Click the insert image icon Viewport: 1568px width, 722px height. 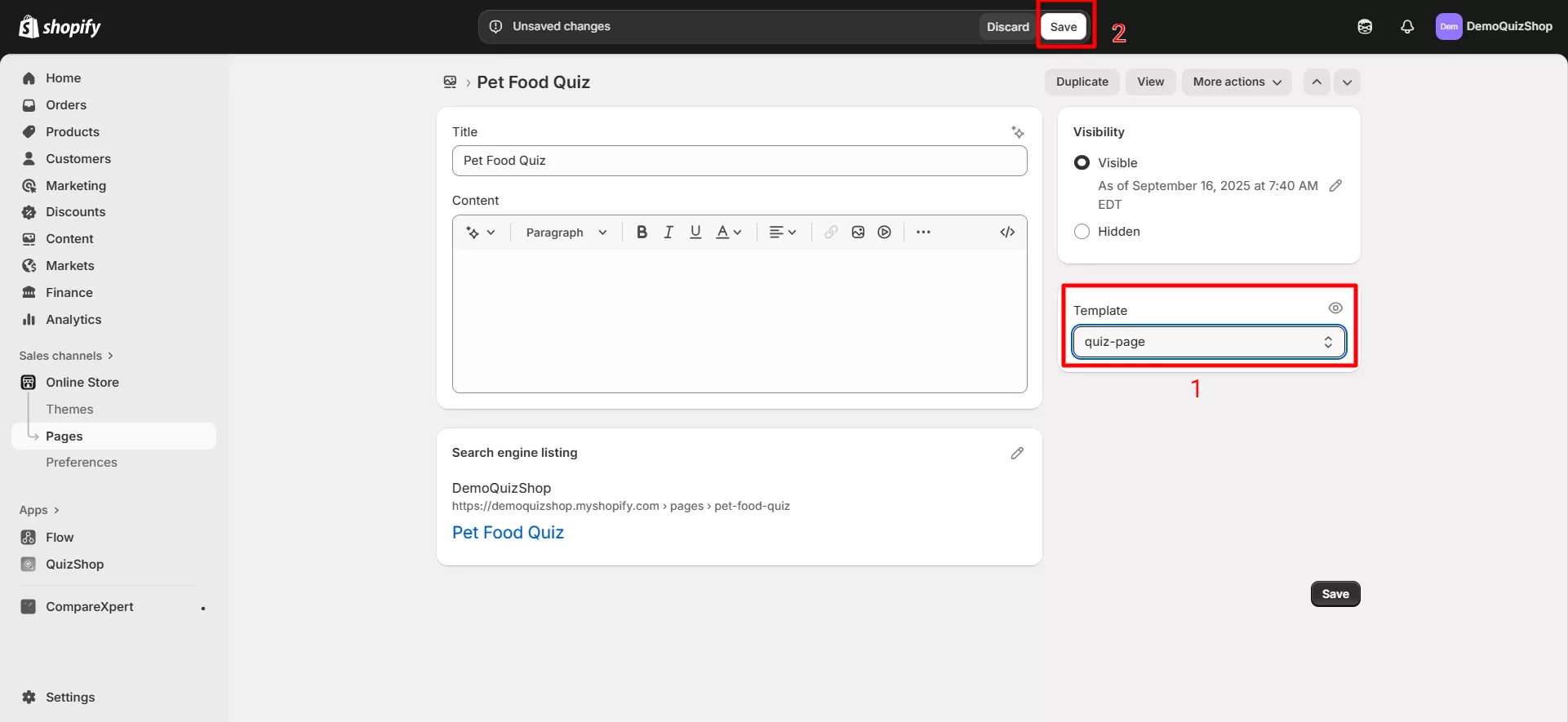858,233
